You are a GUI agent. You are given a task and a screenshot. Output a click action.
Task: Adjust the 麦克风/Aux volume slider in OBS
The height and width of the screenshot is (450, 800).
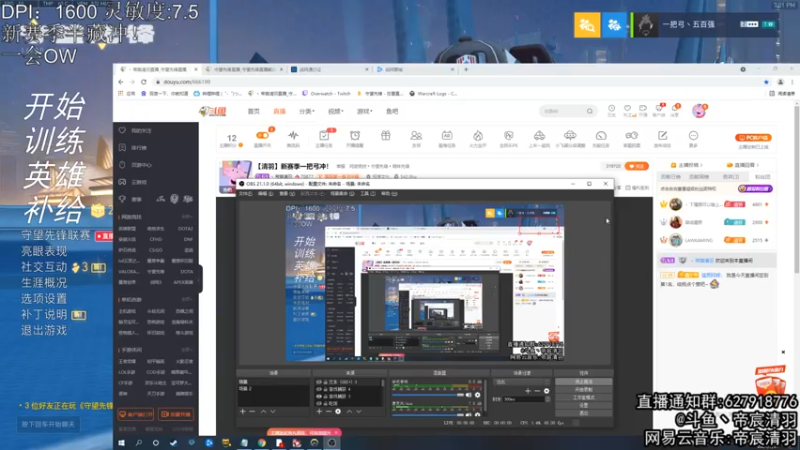tap(428, 414)
